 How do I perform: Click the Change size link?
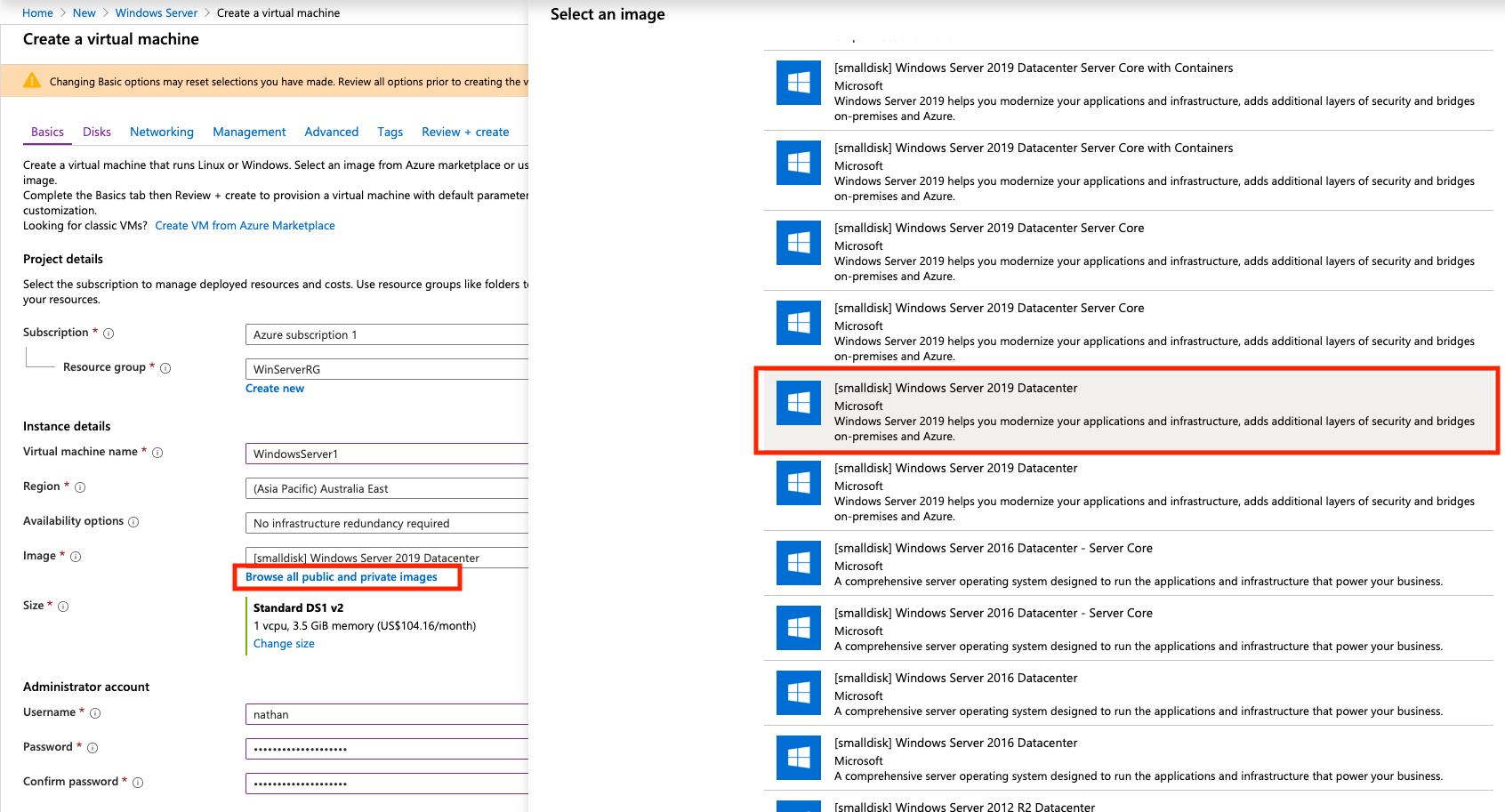[x=284, y=644]
